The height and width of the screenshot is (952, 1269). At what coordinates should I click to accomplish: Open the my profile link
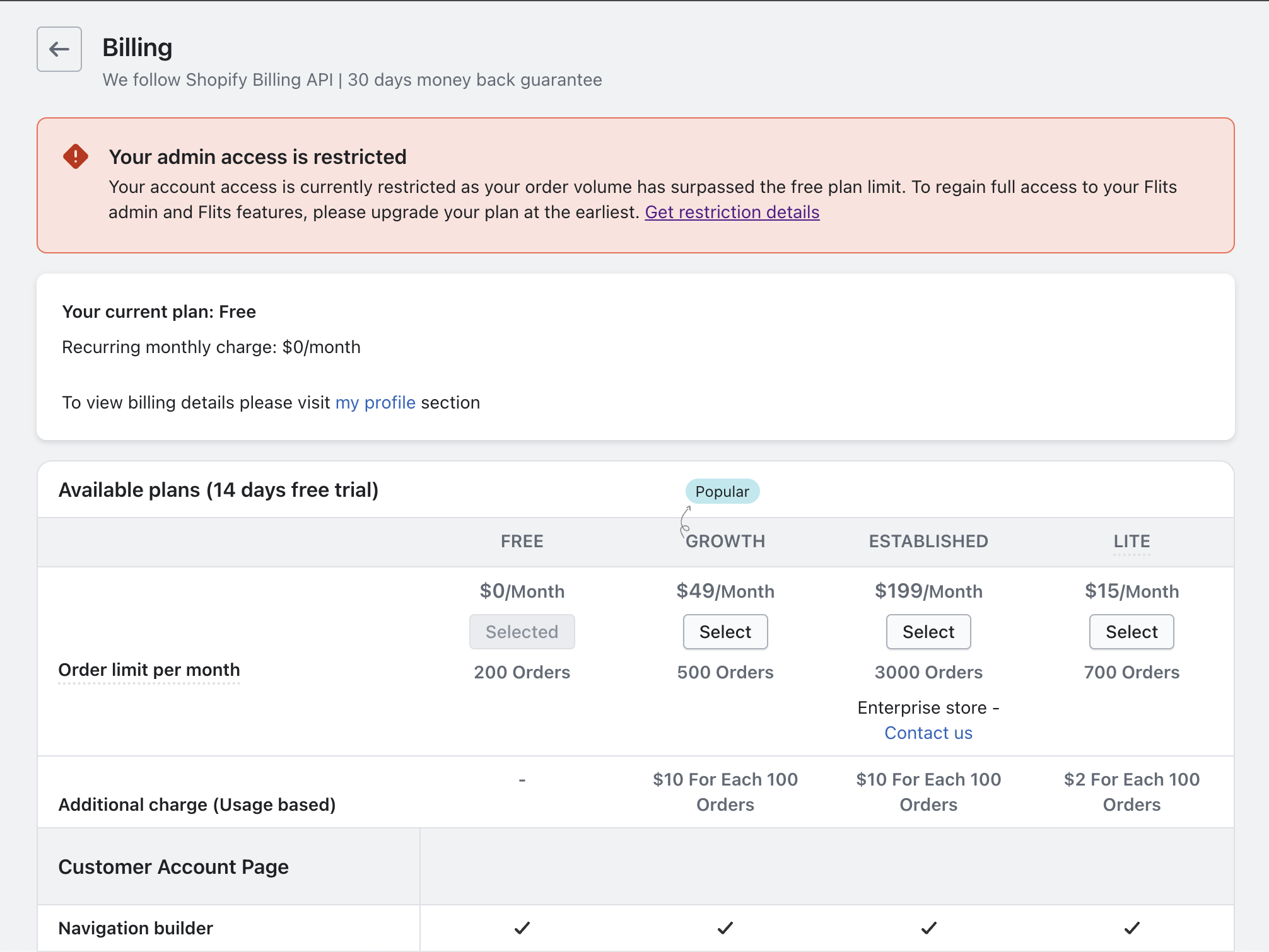pyautogui.click(x=375, y=402)
